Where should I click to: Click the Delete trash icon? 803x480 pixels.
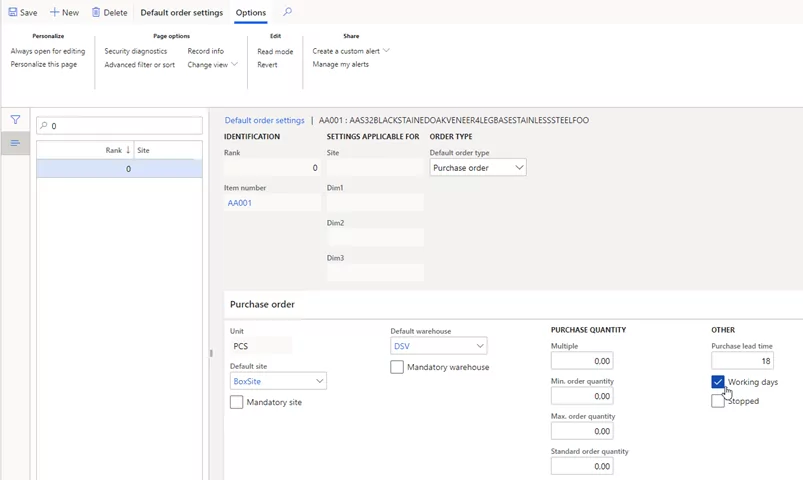click(96, 13)
